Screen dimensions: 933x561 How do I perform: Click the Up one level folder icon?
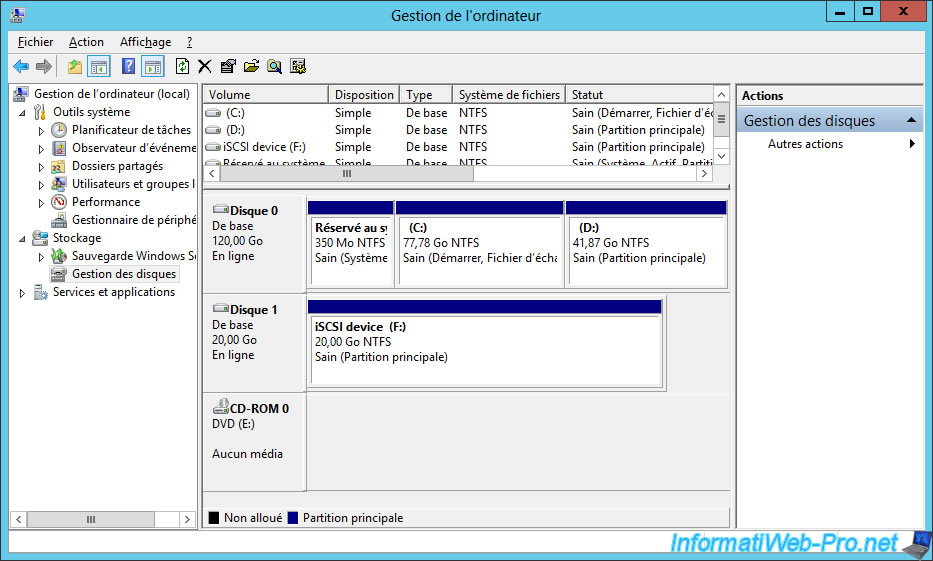(x=75, y=67)
